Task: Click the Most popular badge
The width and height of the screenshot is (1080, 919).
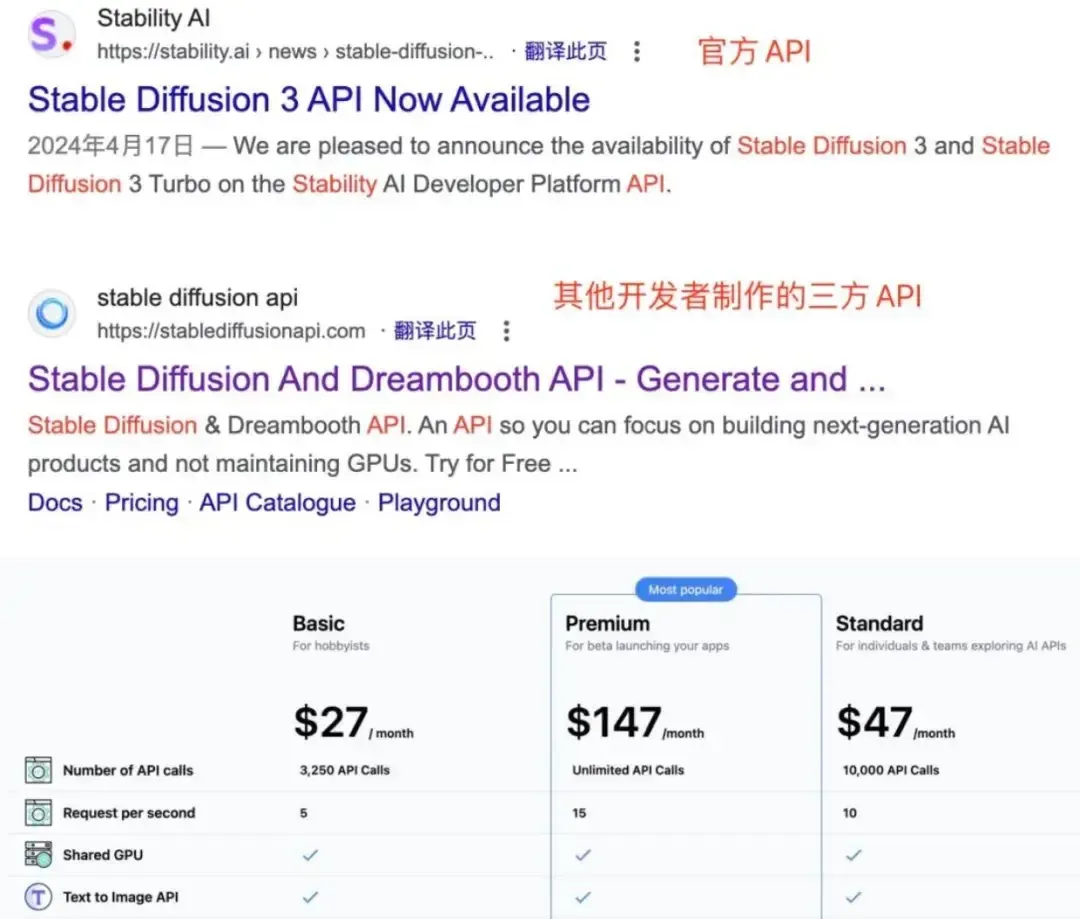Action: [x=685, y=590]
